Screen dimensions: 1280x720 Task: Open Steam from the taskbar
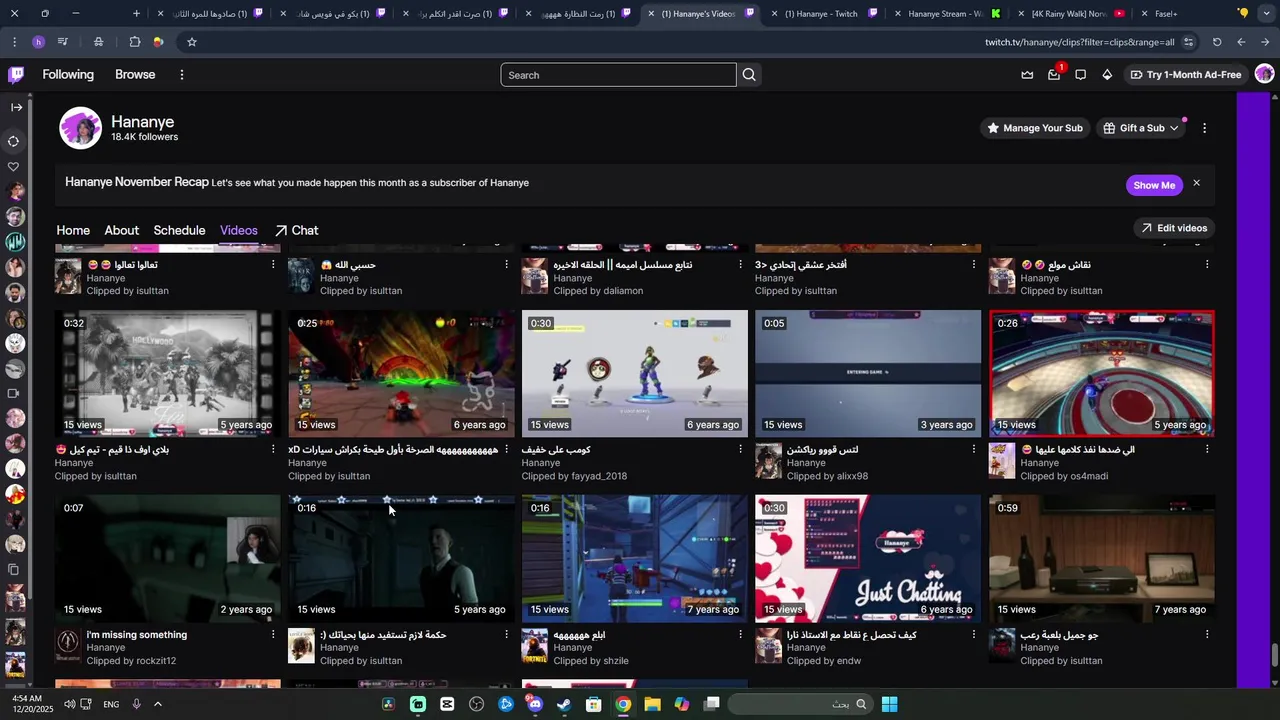(564, 704)
